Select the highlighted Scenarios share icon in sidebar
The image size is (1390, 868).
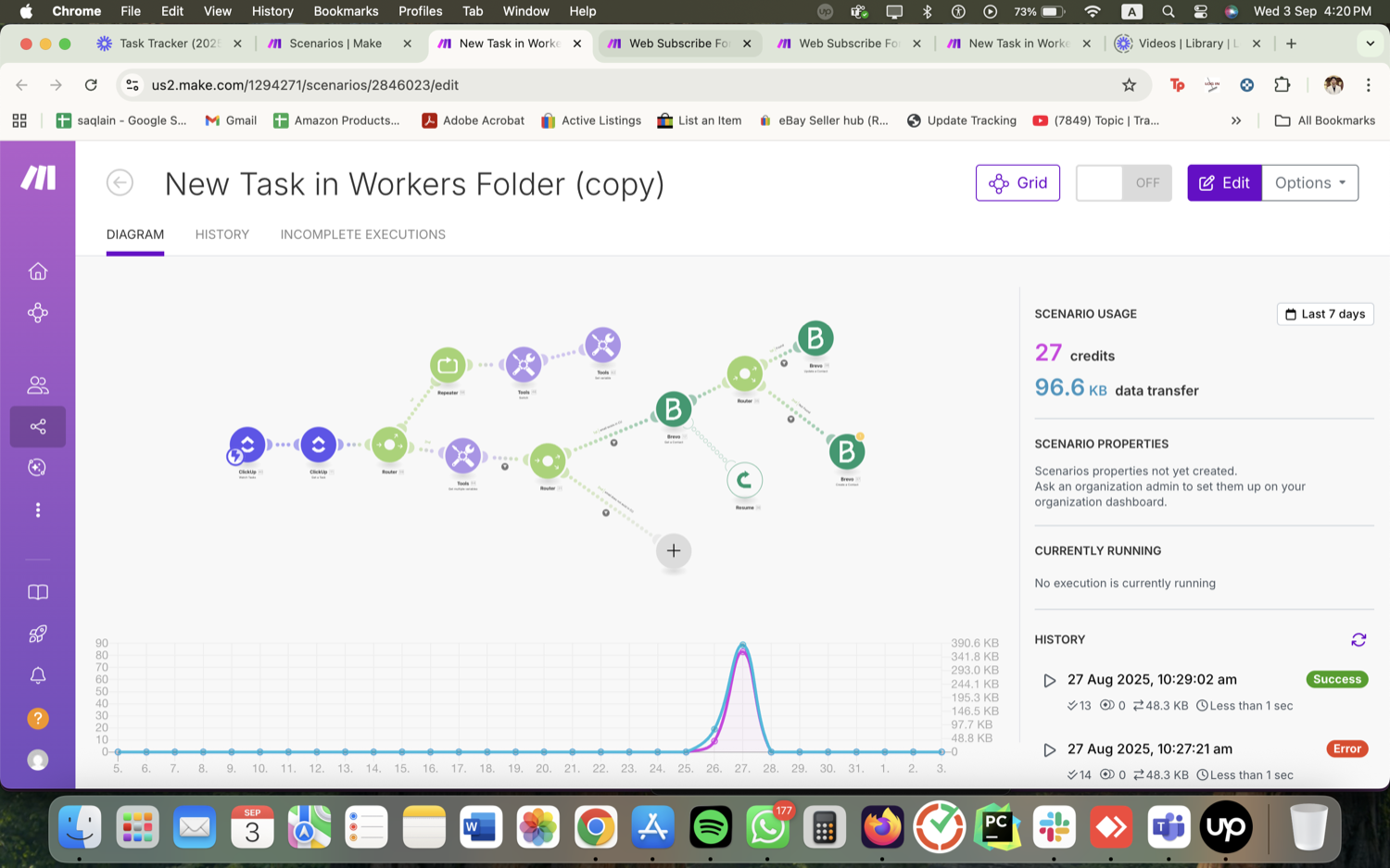pos(38,426)
